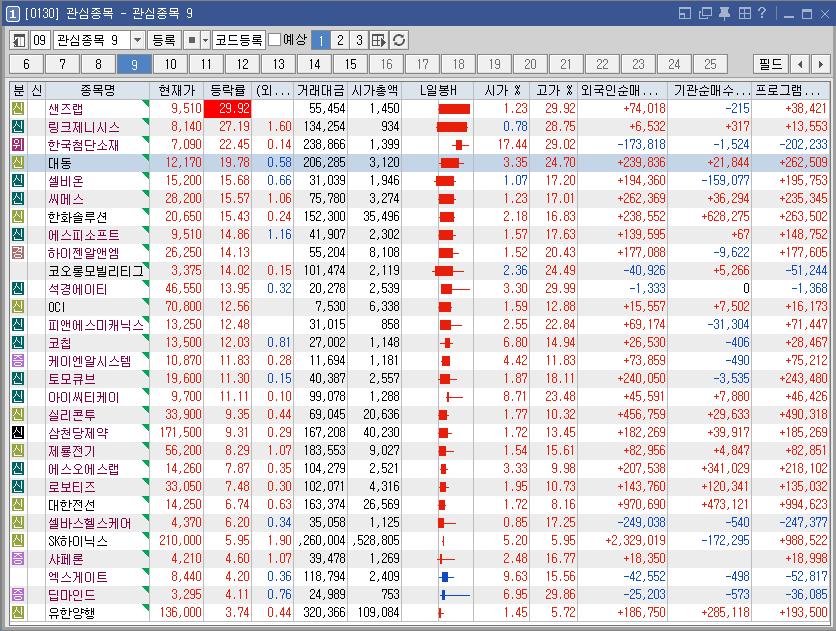
Task: Click the 필드 button
Action: pyautogui.click(x=770, y=64)
